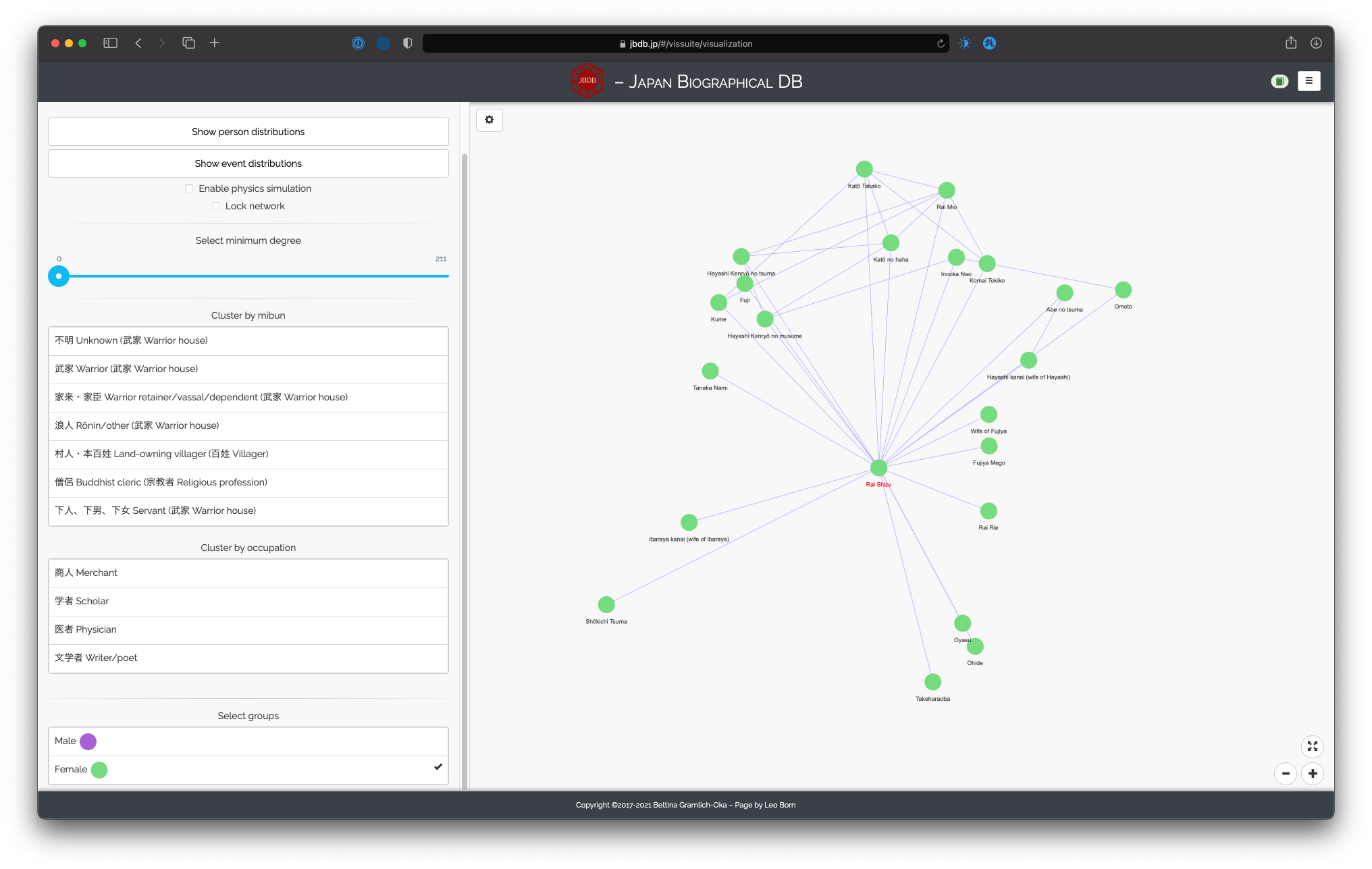Show Safari downloads

tap(1316, 43)
